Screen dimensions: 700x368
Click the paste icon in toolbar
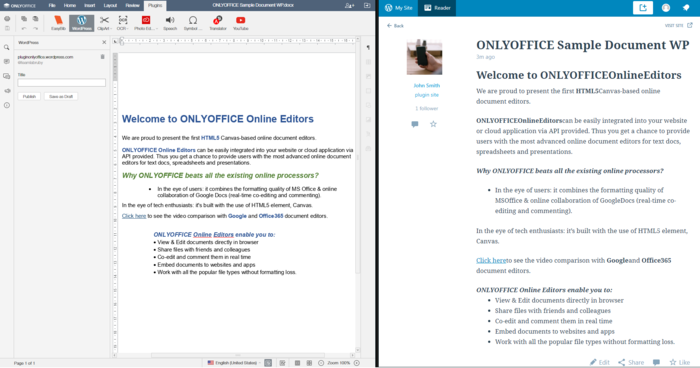[x=35, y=19]
